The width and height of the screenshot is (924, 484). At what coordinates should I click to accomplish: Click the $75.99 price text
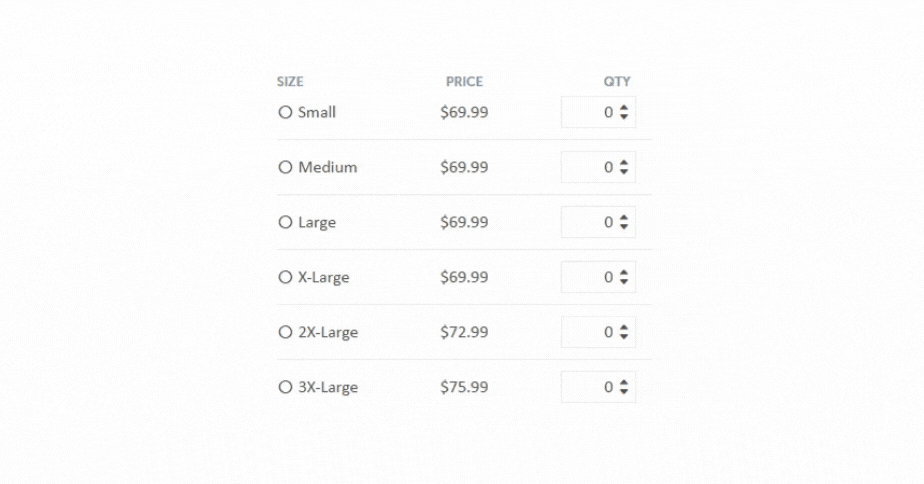tap(464, 387)
